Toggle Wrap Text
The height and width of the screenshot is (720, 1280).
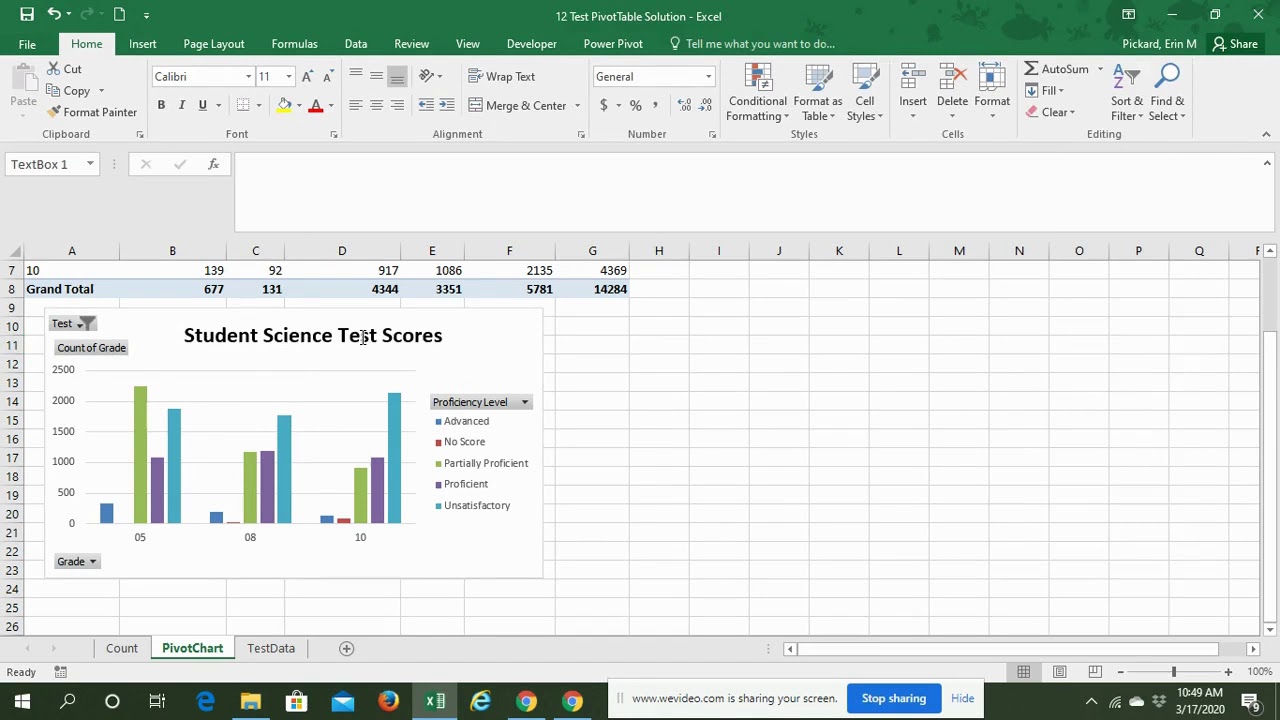pyautogui.click(x=502, y=77)
